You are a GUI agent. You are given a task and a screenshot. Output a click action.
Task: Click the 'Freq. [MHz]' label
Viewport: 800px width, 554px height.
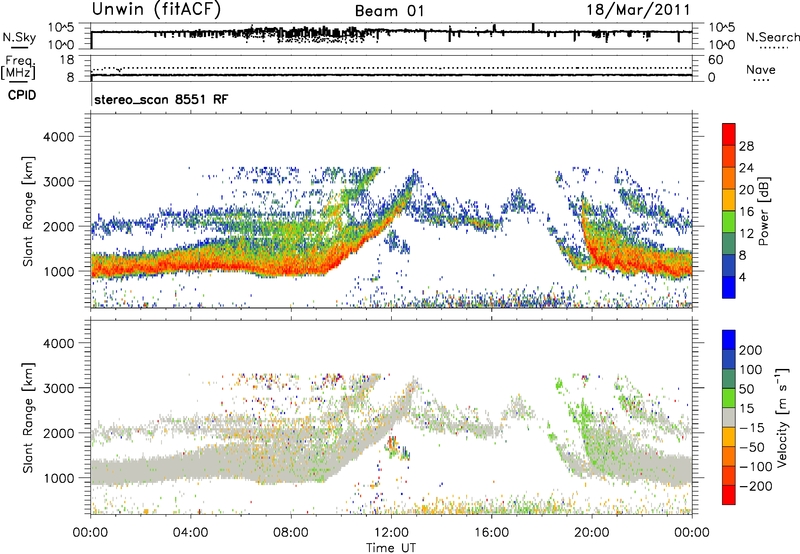click(18, 68)
